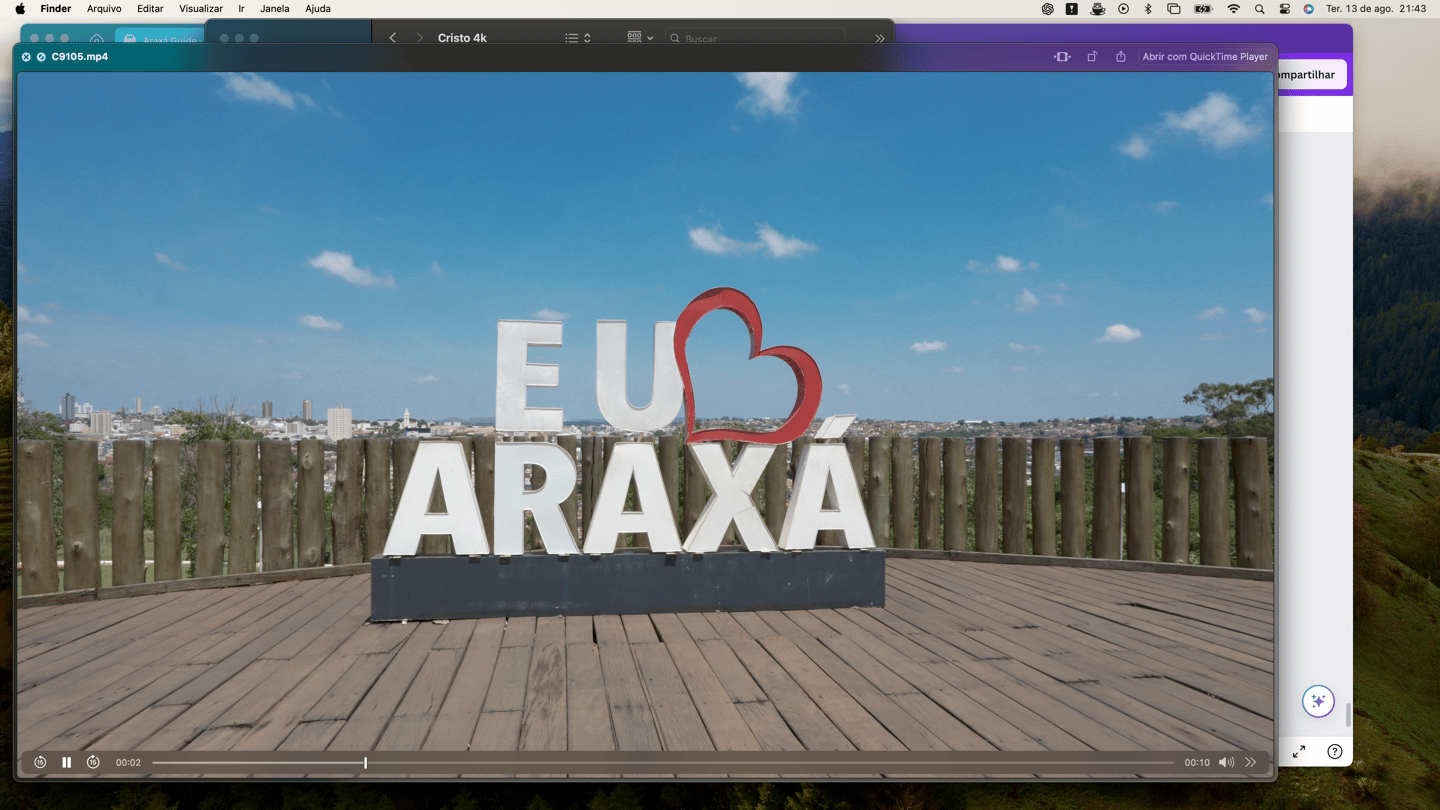Mute the video with the speaker icon
The width and height of the screenshot is (1440, 810).
[x=1226, y=762]
